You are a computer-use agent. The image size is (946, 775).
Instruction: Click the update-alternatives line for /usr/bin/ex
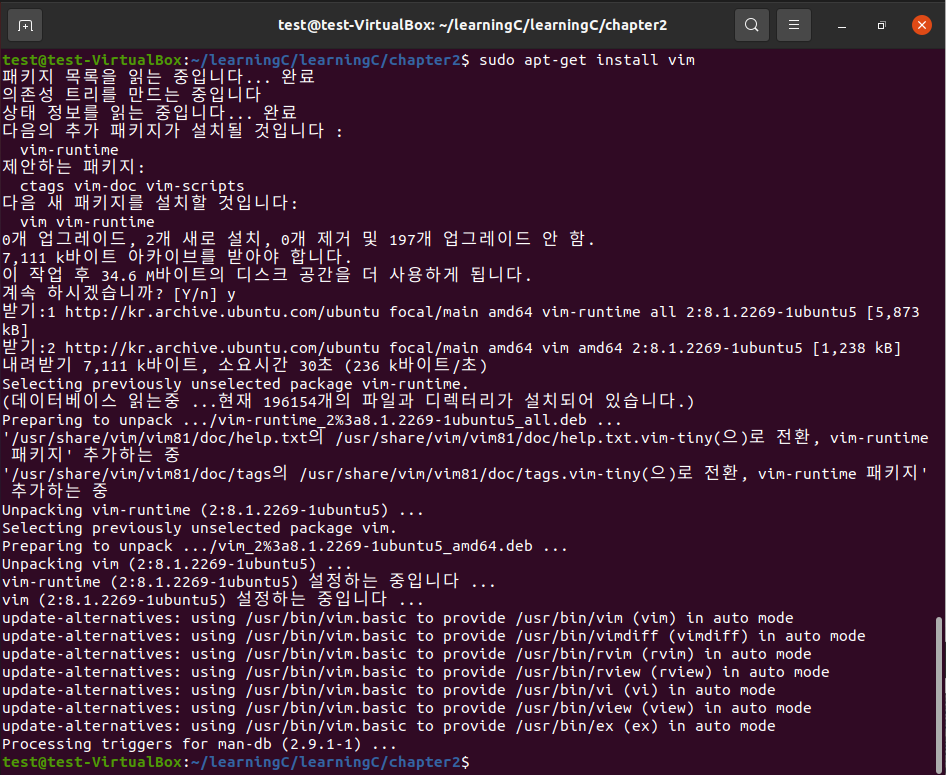coord(389,726)
